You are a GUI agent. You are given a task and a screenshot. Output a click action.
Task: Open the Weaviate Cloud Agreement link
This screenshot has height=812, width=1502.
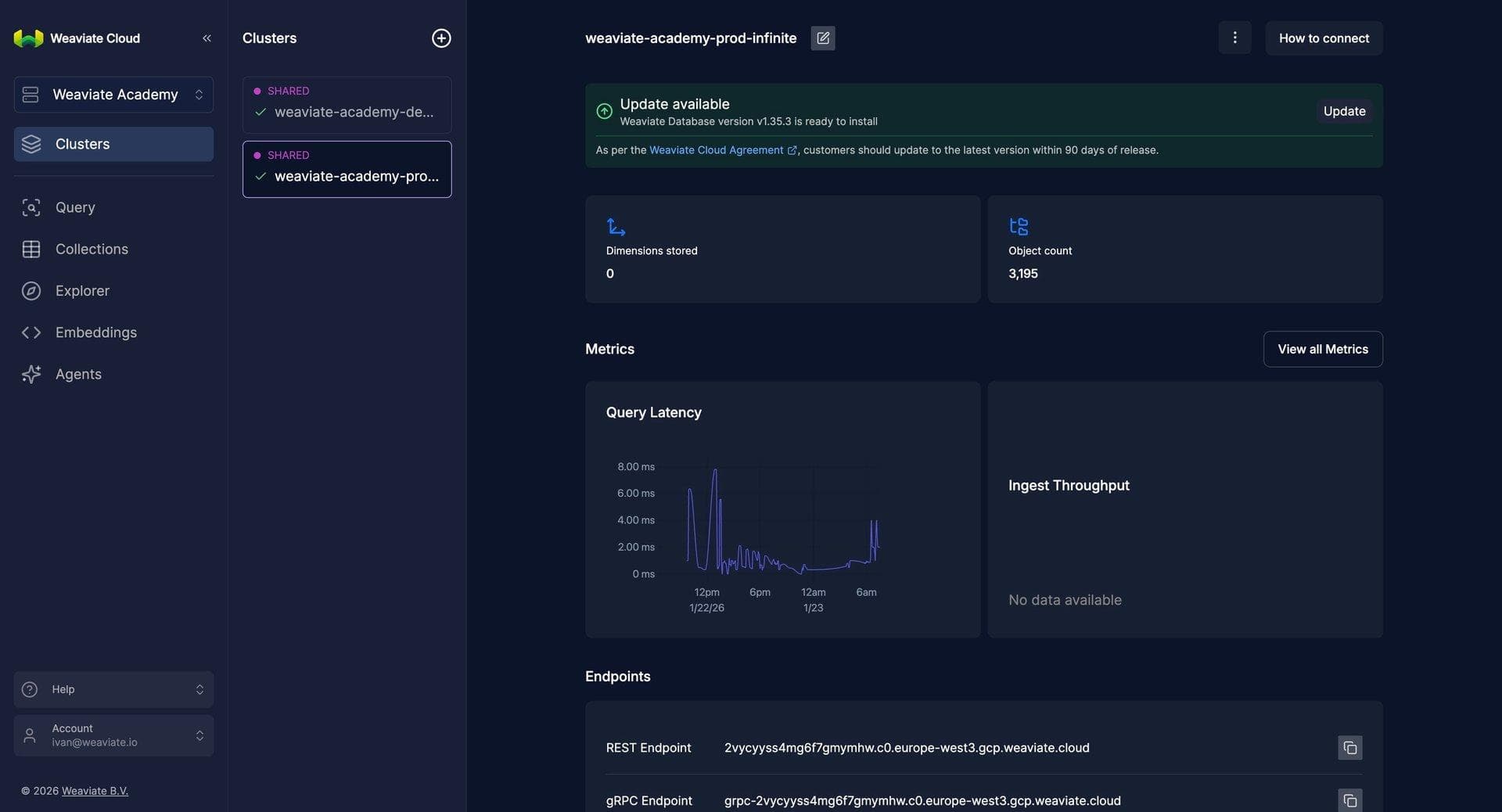coord(723,150)
